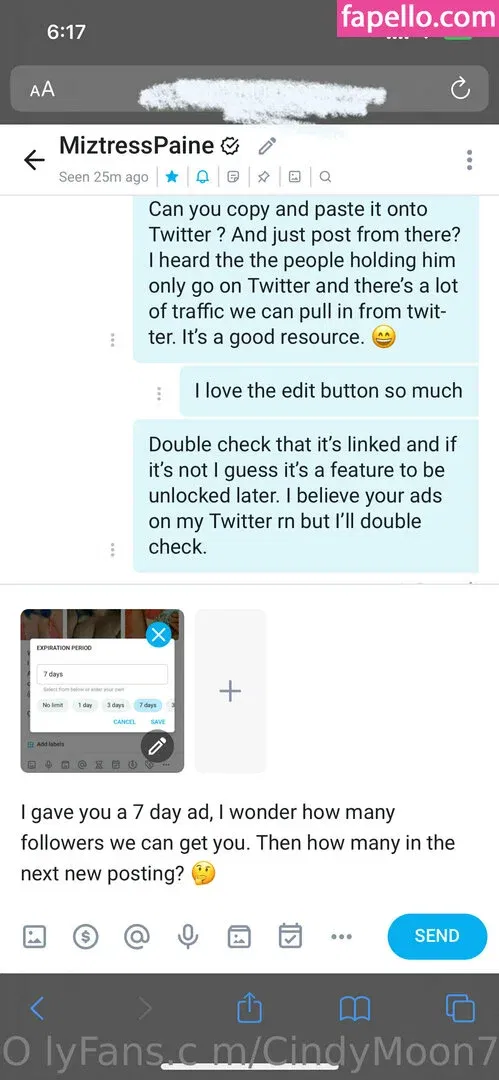Image resolution: width=499 pixels, height=1080 pixels.
Task: Set message price with dollar icon
Action: [x=85, y=936]
